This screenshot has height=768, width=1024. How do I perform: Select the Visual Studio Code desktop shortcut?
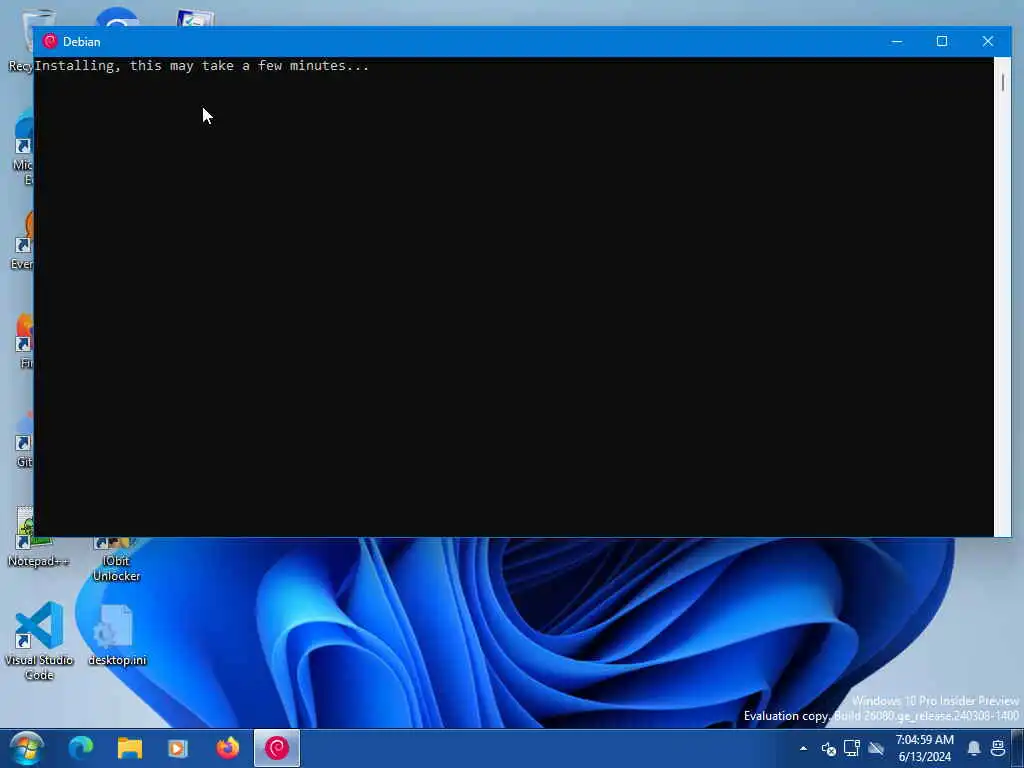(39, 641)
